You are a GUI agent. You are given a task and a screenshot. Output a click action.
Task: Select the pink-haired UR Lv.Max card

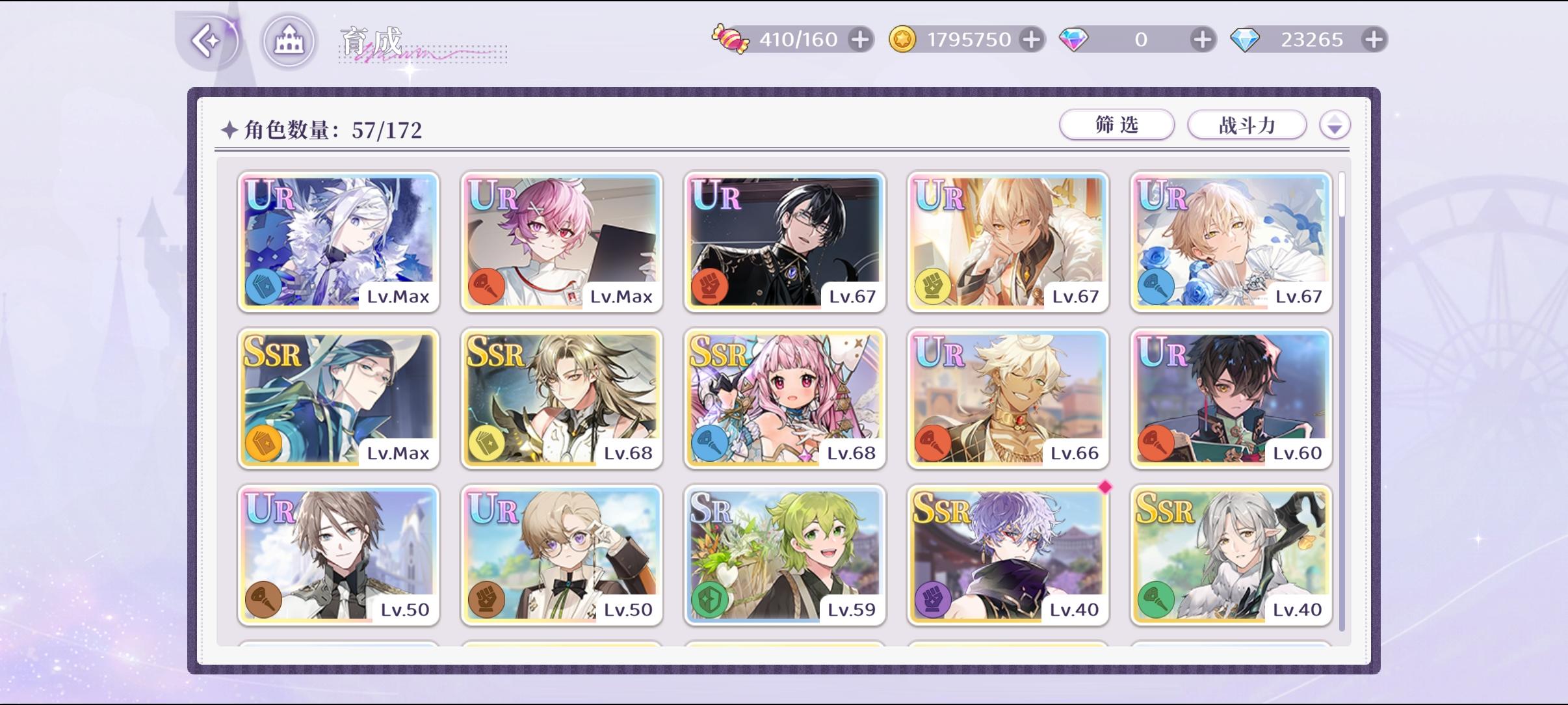(x=562, y=242)
